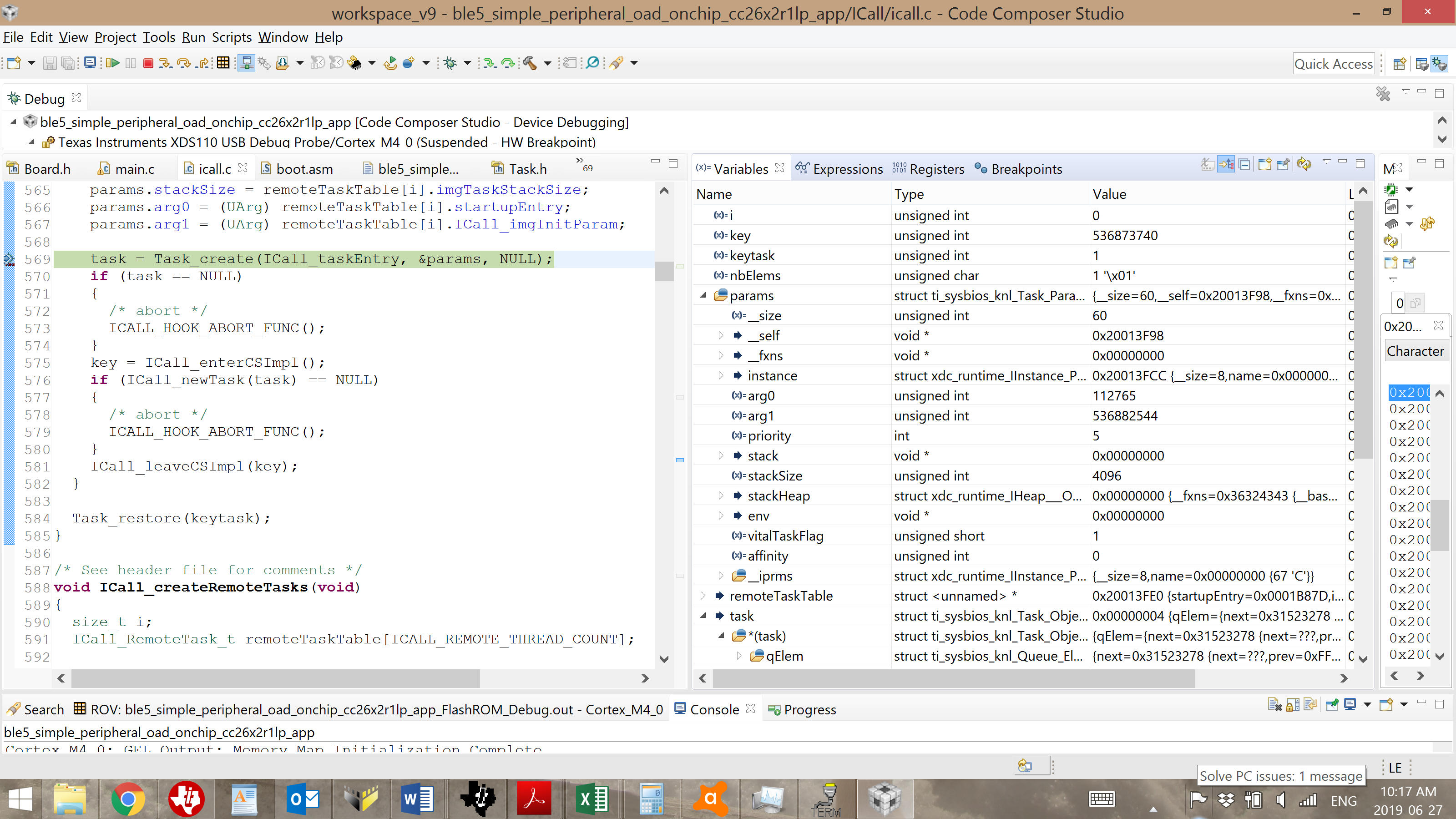Toggle the Suspend (pause) toolbar button
Viewport: 1456px width, 819px height.
click(131, 63)
